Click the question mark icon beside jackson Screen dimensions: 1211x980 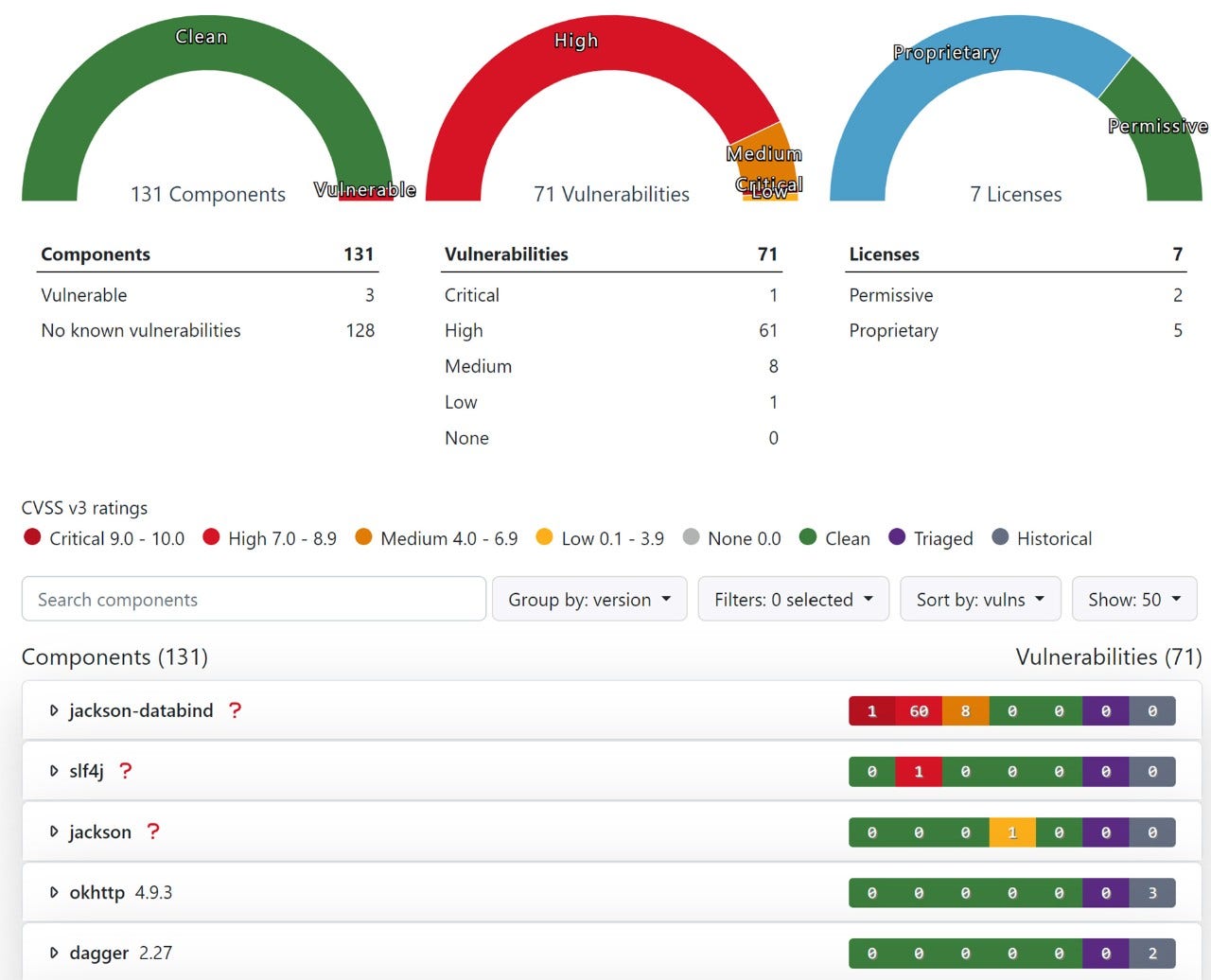[x=153, y=832]
